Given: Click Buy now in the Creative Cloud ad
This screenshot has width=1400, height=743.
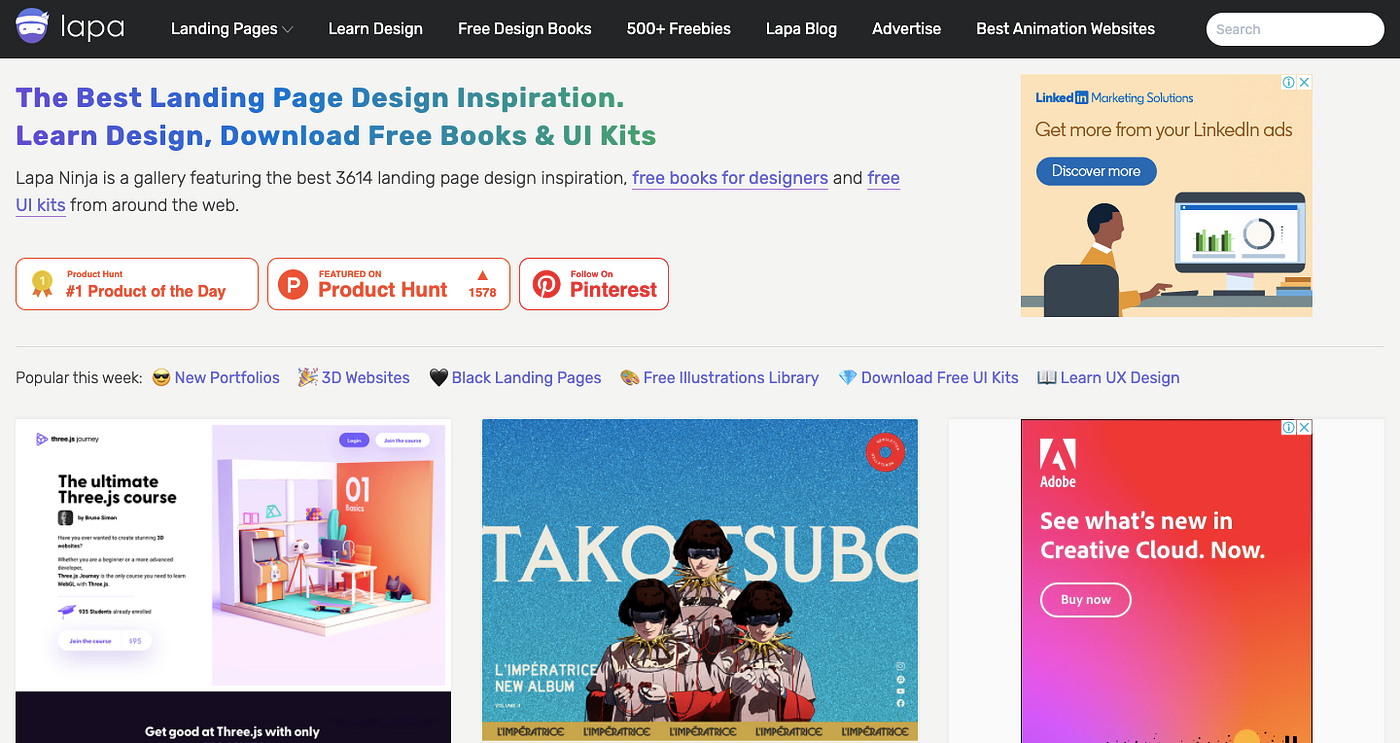Looking at the screenshot, I should tap(1085, 600).
